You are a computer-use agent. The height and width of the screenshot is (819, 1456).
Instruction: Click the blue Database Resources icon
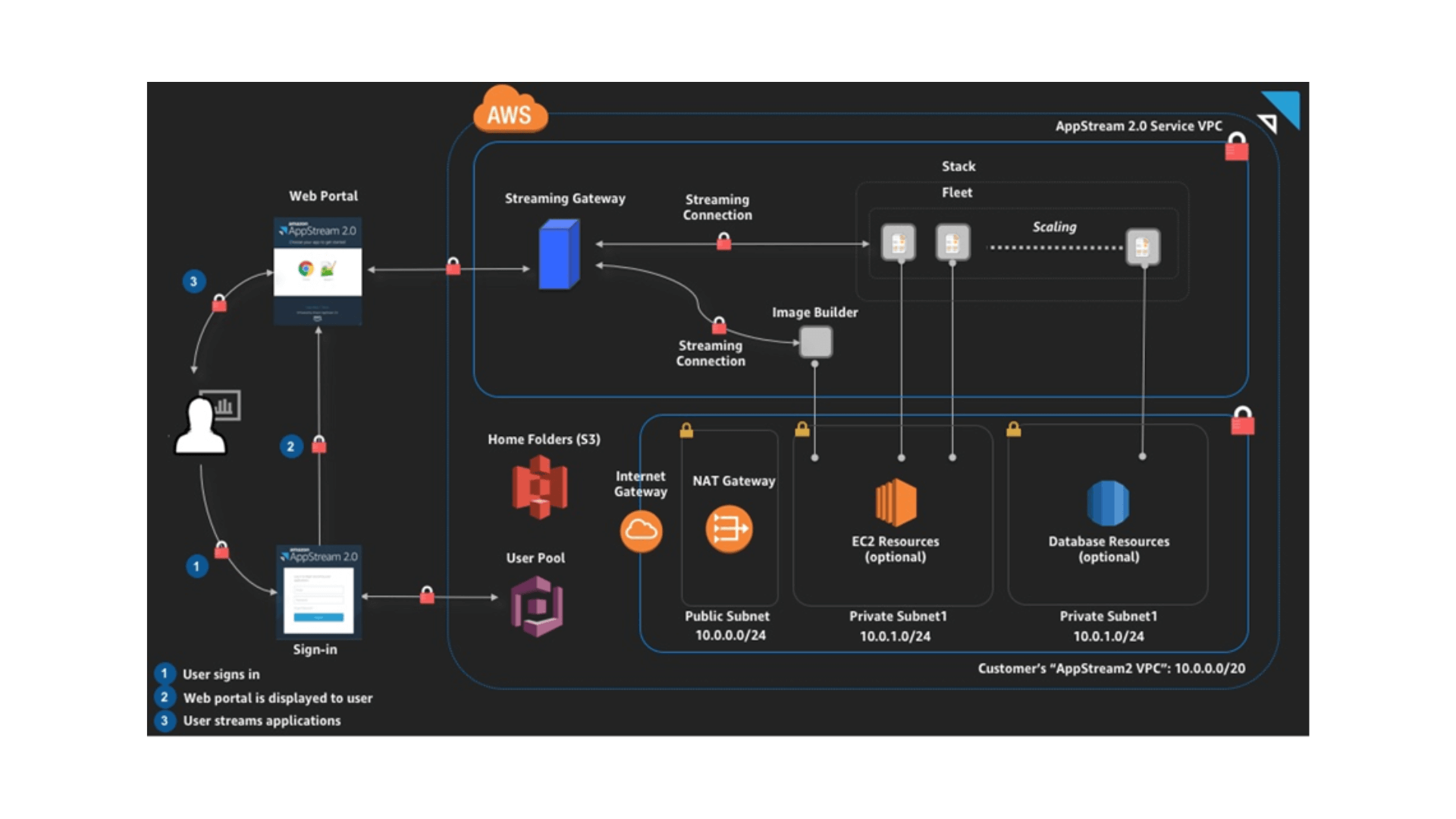pyautogui.click(x=1108, y=503)
